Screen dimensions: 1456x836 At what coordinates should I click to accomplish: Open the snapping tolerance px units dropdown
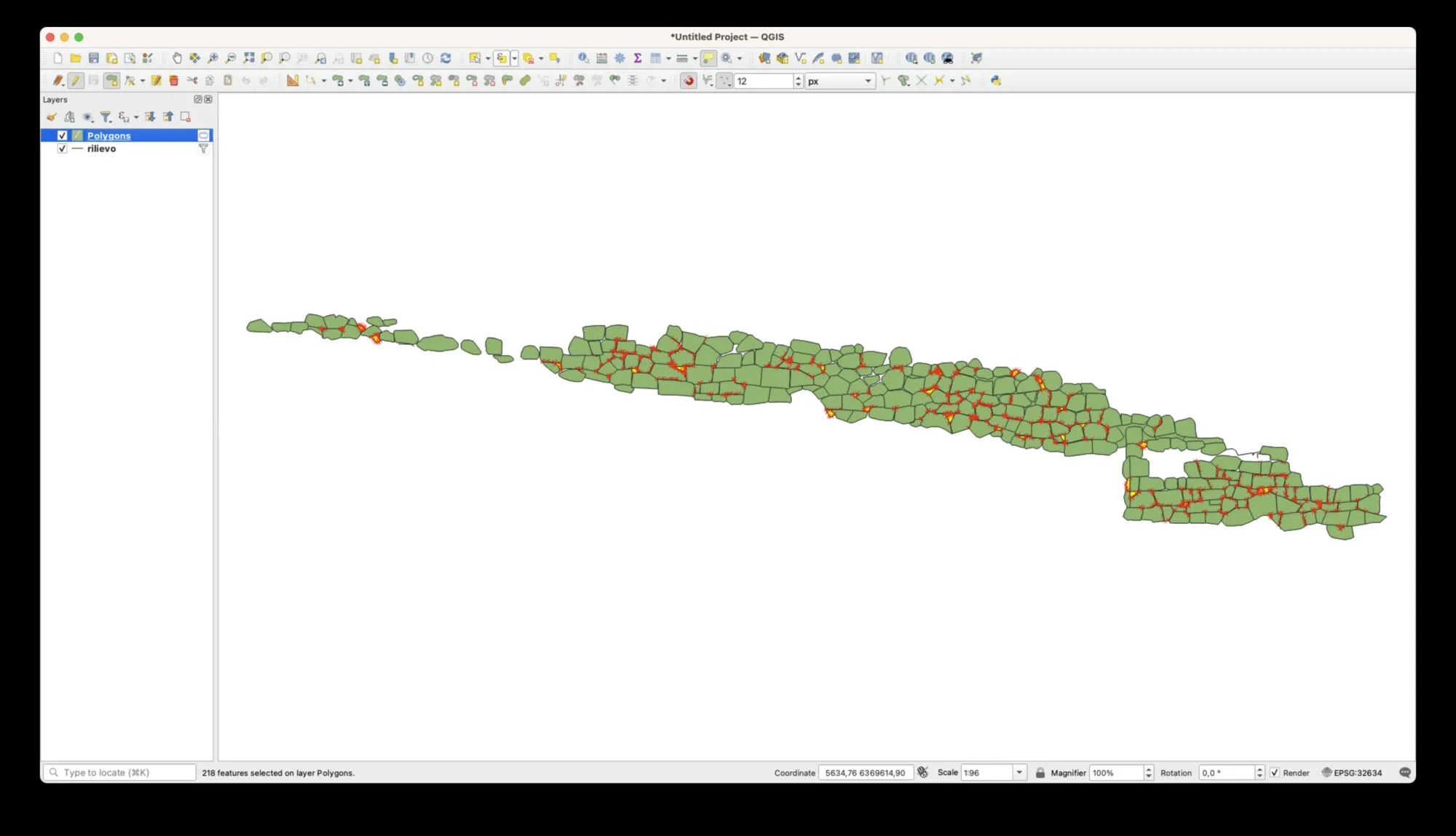click(868, 81)
